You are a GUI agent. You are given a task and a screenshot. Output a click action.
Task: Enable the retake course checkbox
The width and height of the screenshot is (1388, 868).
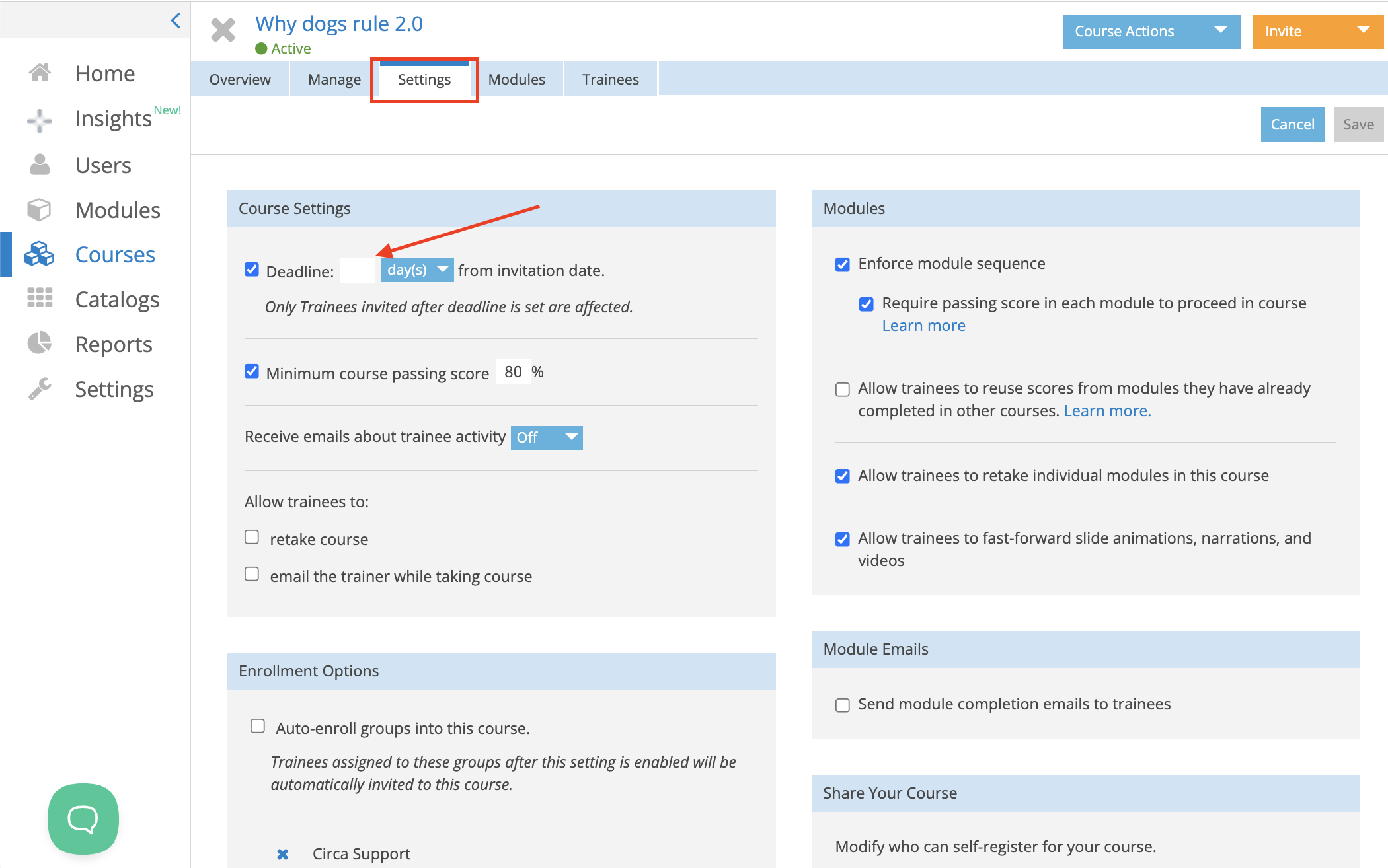[252, 537]
